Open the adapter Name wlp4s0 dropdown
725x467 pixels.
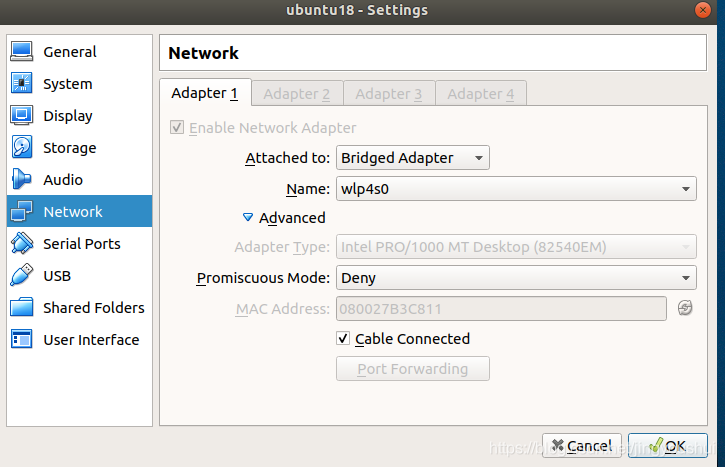[x=516, y=188]
